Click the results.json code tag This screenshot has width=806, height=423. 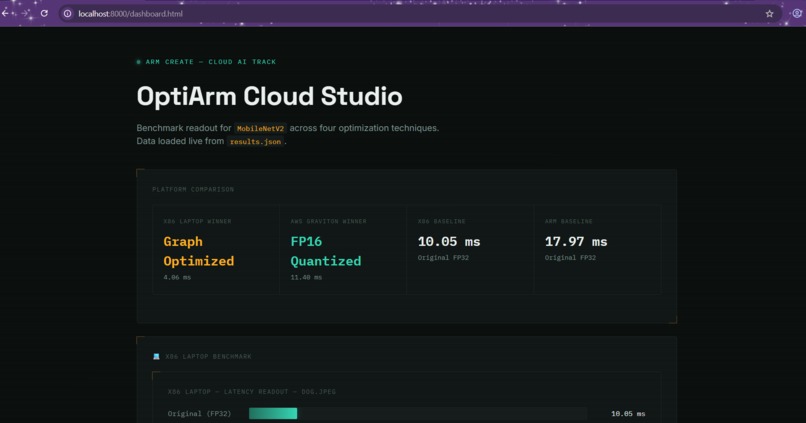click(255, 141)
